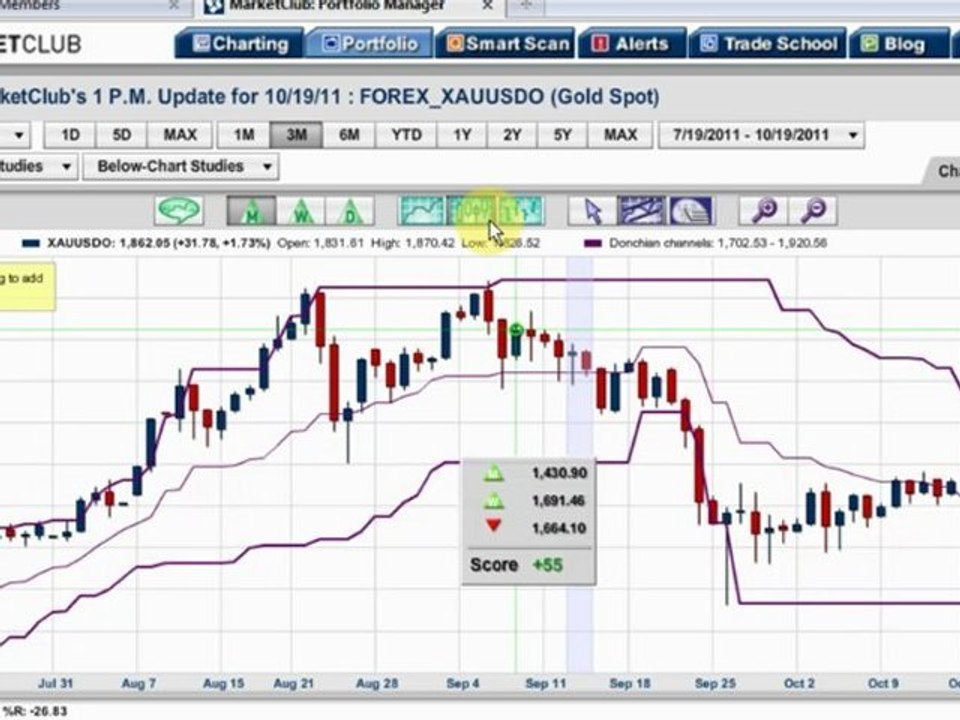The width and height of the screenshot is (960, 720).
Task: Open the 7/19/2011 - 10/19/2011 date range dropdown
Action: (x=761, y=135)
